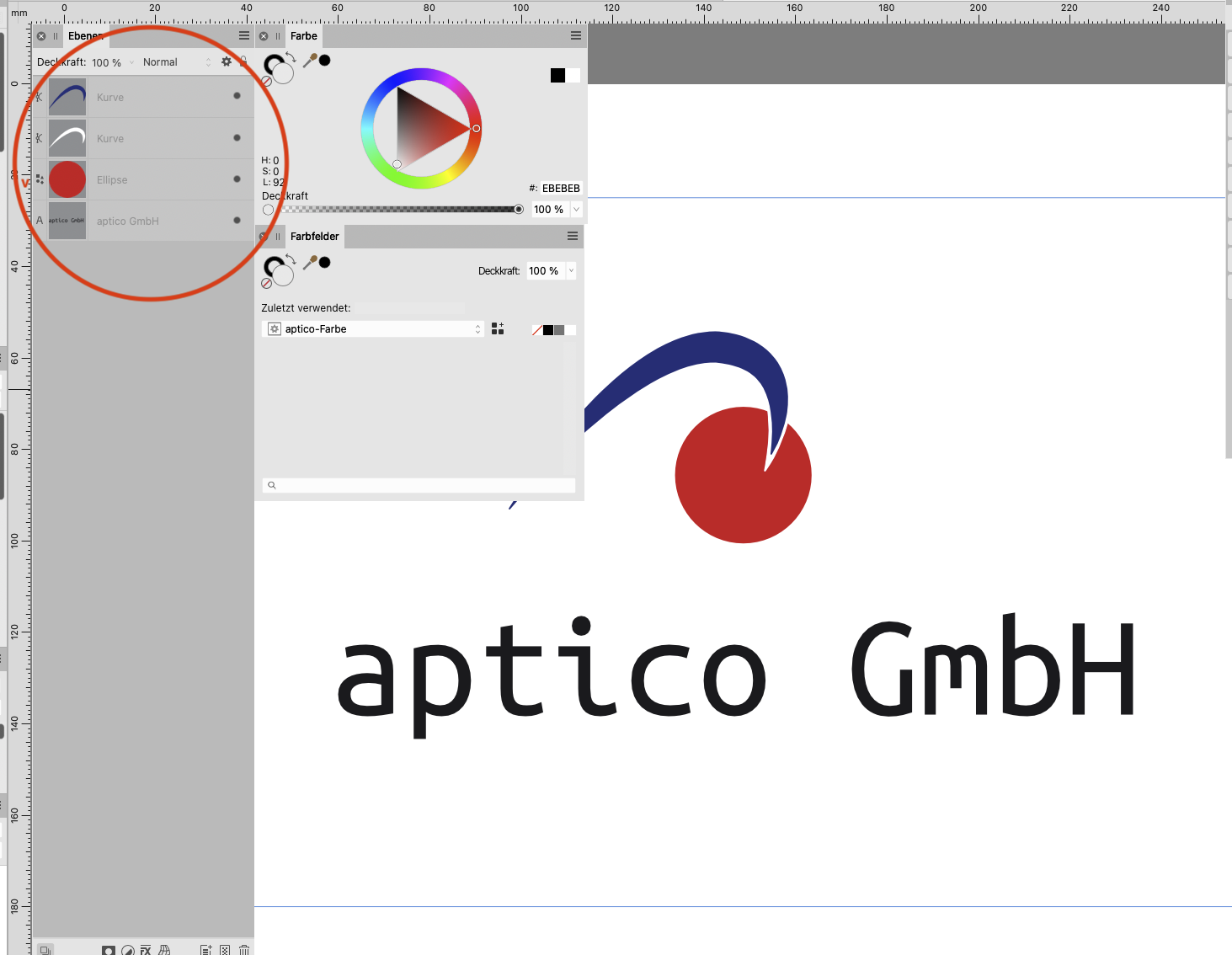The height and width of the screenshot is (955, 1232).
Task: Select the eyedropper in Farbfelder panel
Action: pyautogui.click(x=309, y=263)
